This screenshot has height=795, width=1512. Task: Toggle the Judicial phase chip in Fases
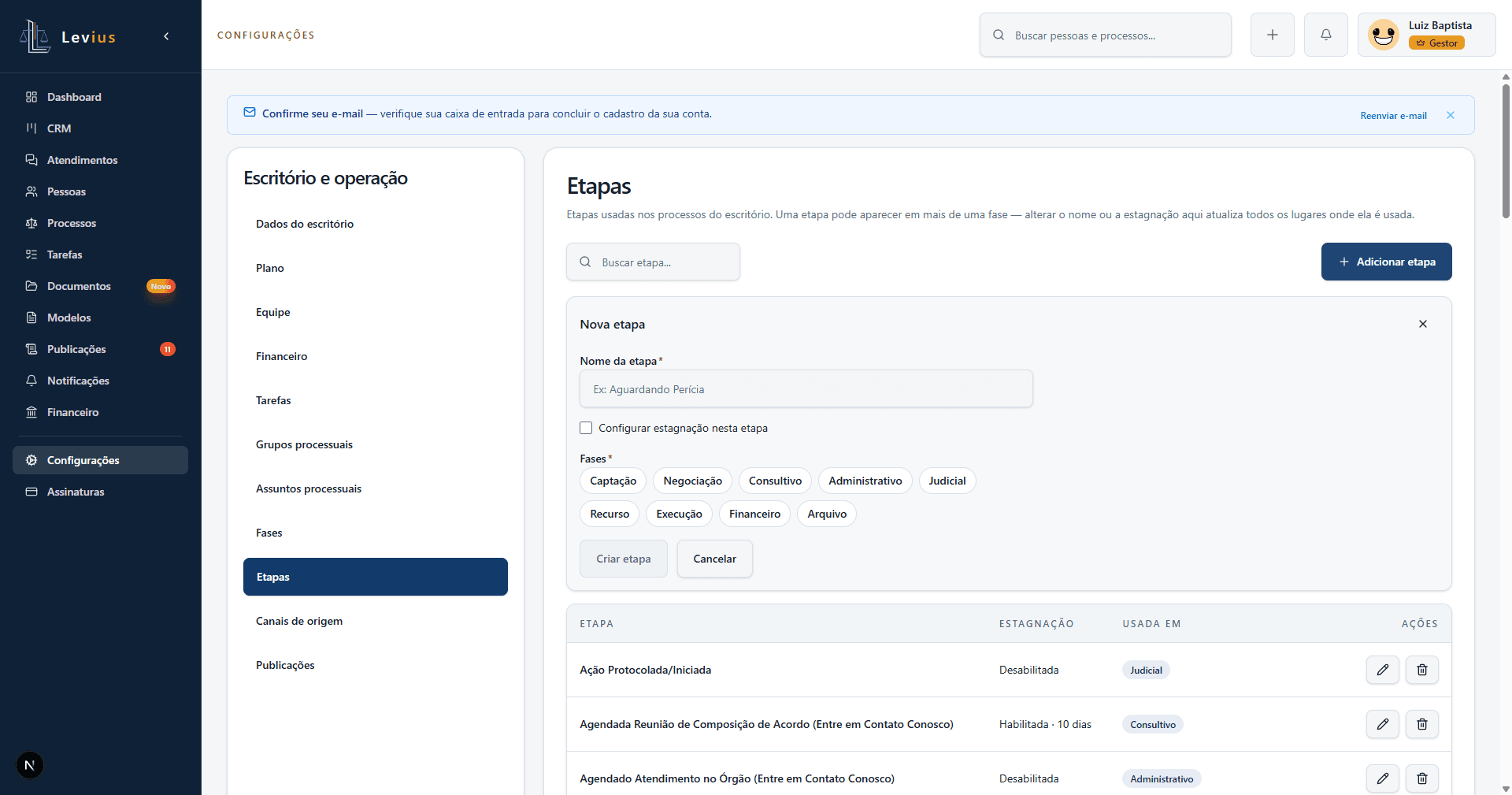947,481
